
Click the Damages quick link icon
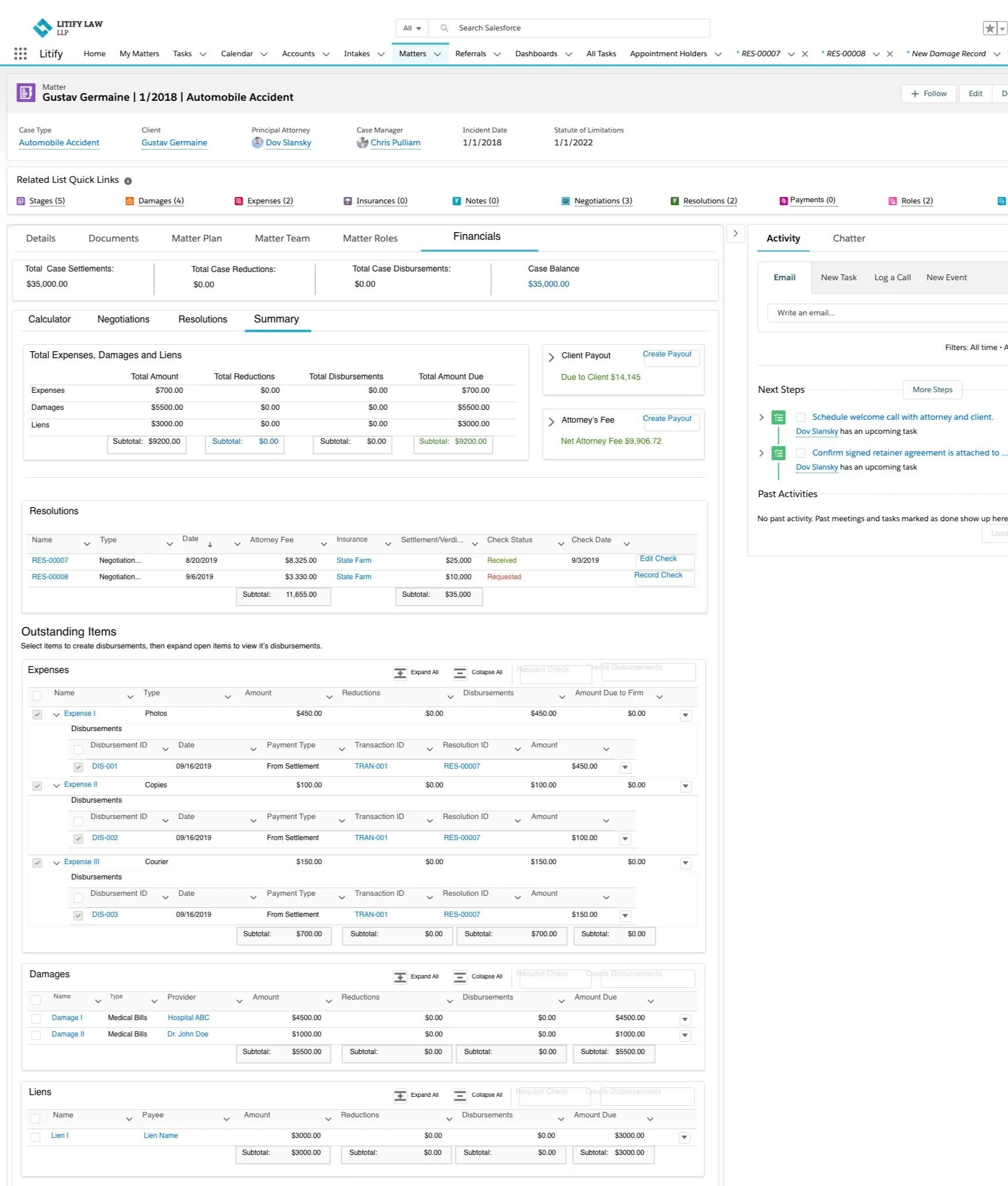coord(130,201)
